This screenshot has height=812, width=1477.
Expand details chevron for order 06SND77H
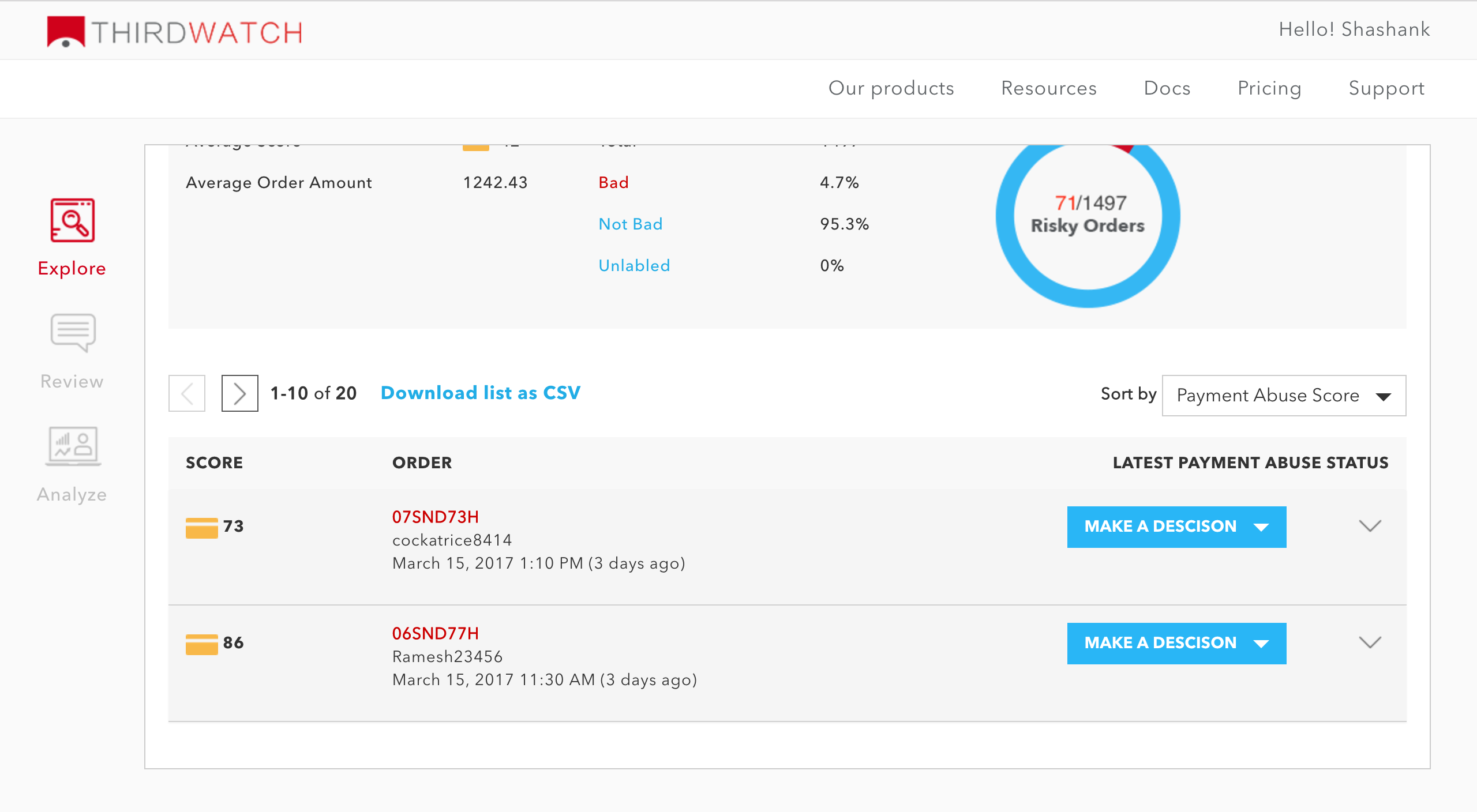tap(1370, 642)
